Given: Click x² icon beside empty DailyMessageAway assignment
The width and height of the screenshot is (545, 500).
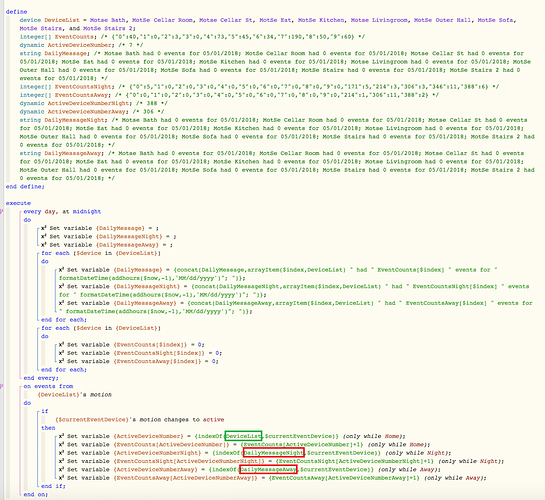Looking at the screenshot, I should [x=44, y=245].
